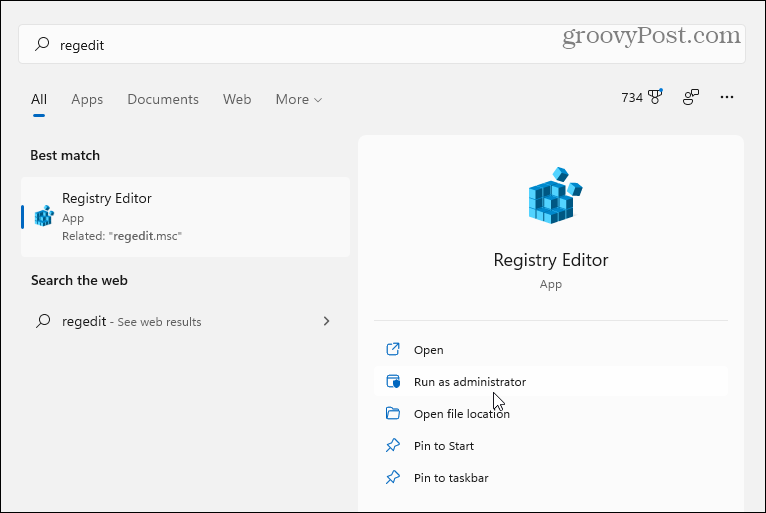Click the small Registry Editor cube icon
This screenshot has width=766, height=513.
point(44,217)
